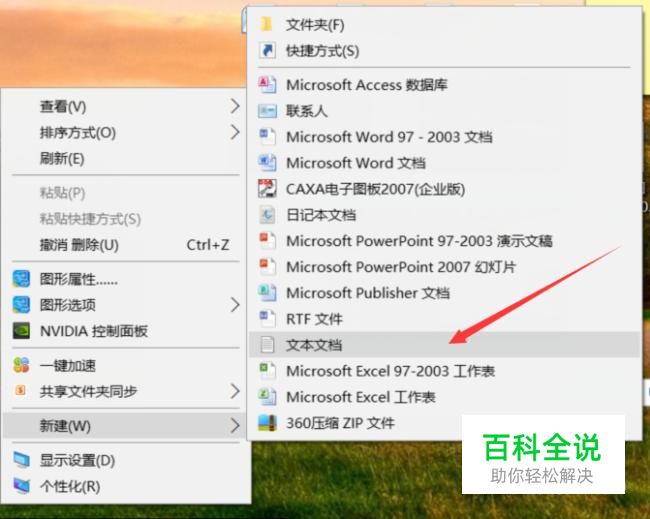The width and height of the screenshot is (650, 519).
Task: Click the PowerPoint 97-2003 演示文稿 icon
Action: [267, 241]
